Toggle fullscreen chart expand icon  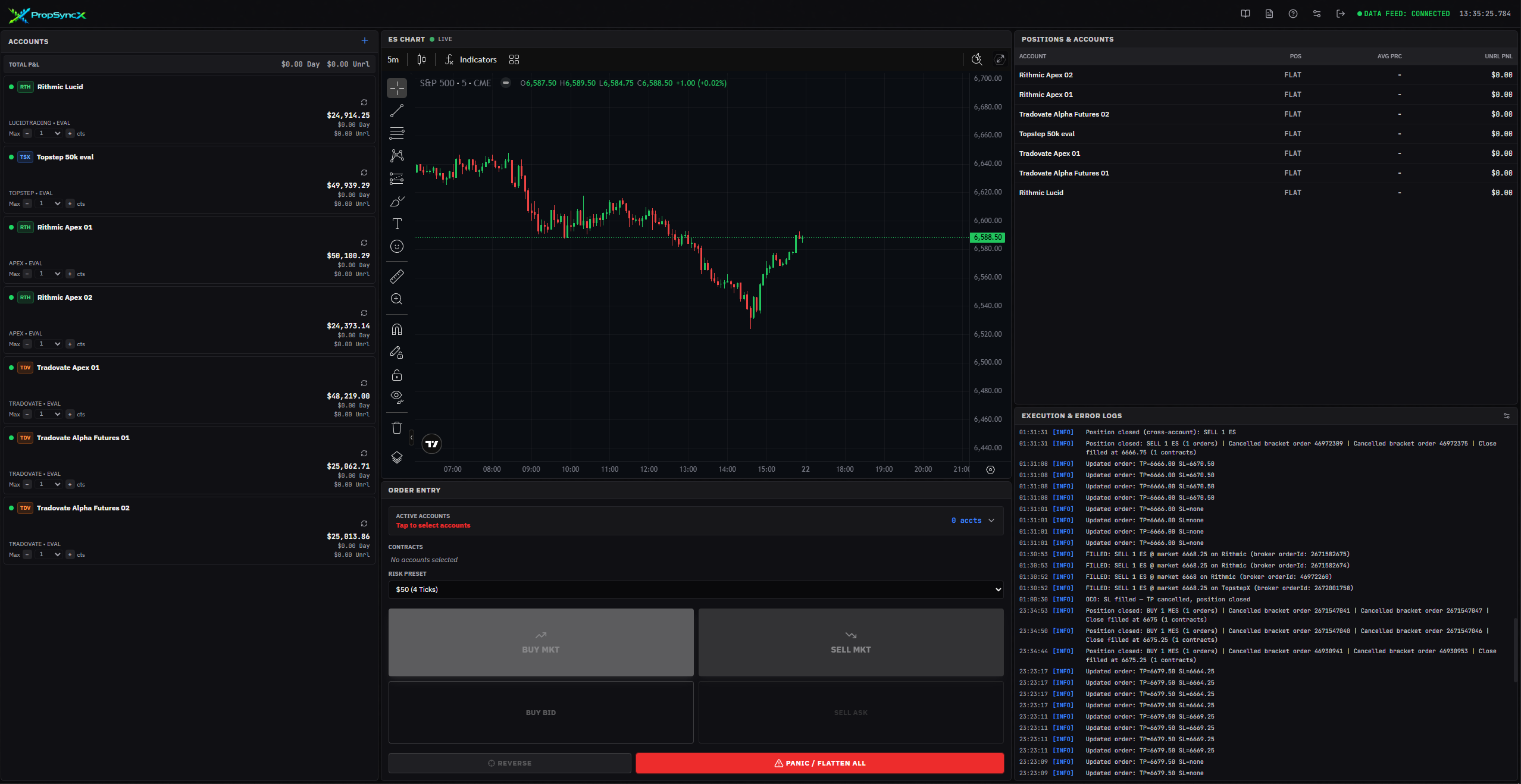(x=1000, y=59)
